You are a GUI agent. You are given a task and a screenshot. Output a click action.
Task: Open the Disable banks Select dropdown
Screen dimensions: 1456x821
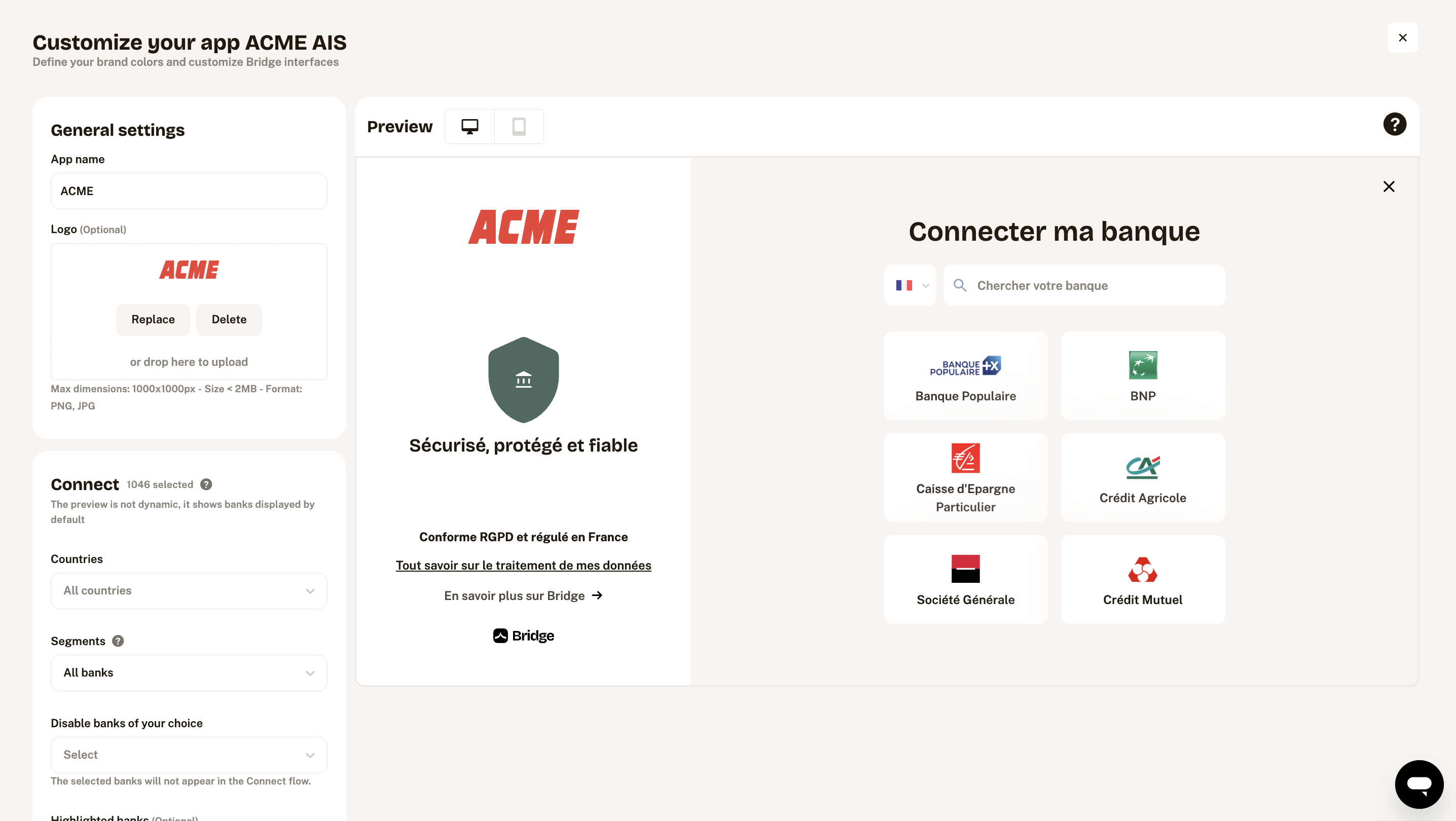(x=189, y=755)
